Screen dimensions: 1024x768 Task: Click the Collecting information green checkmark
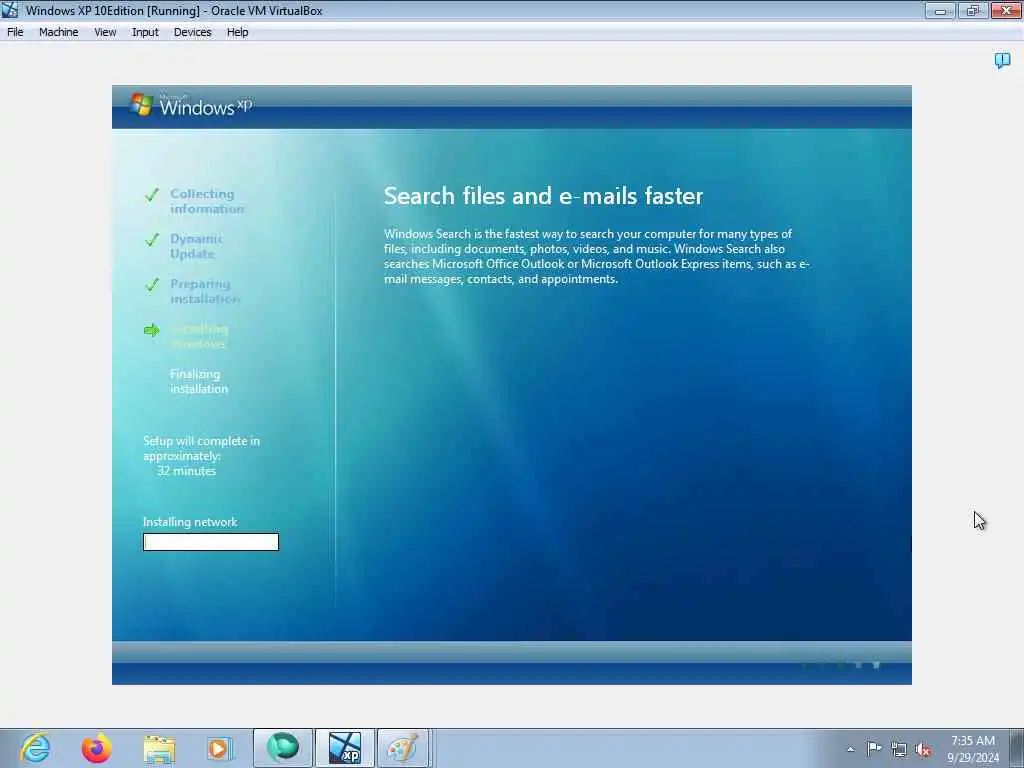pos(152,195)
